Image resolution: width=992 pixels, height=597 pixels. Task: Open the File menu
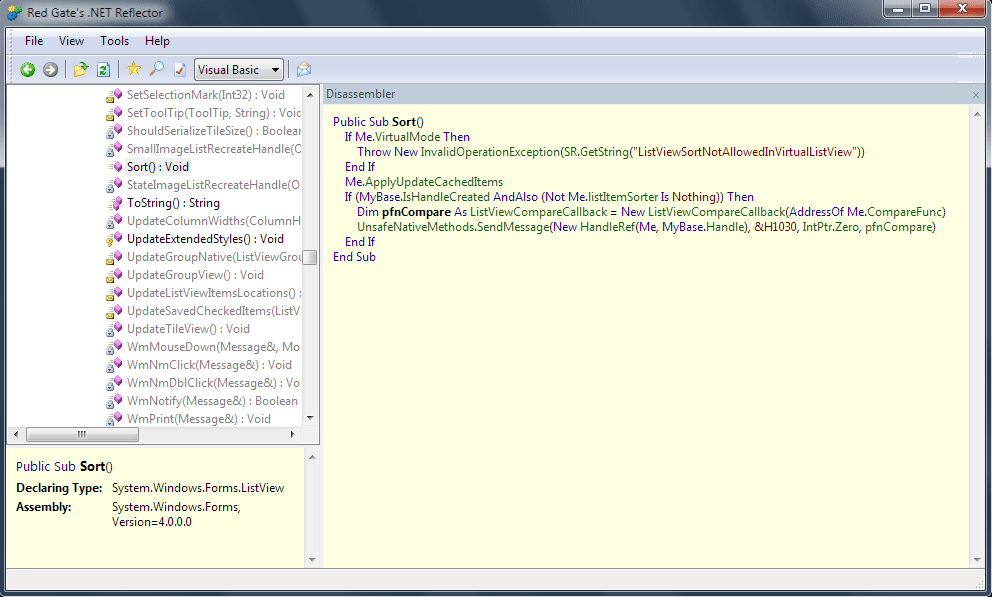(x=34, y=41)
